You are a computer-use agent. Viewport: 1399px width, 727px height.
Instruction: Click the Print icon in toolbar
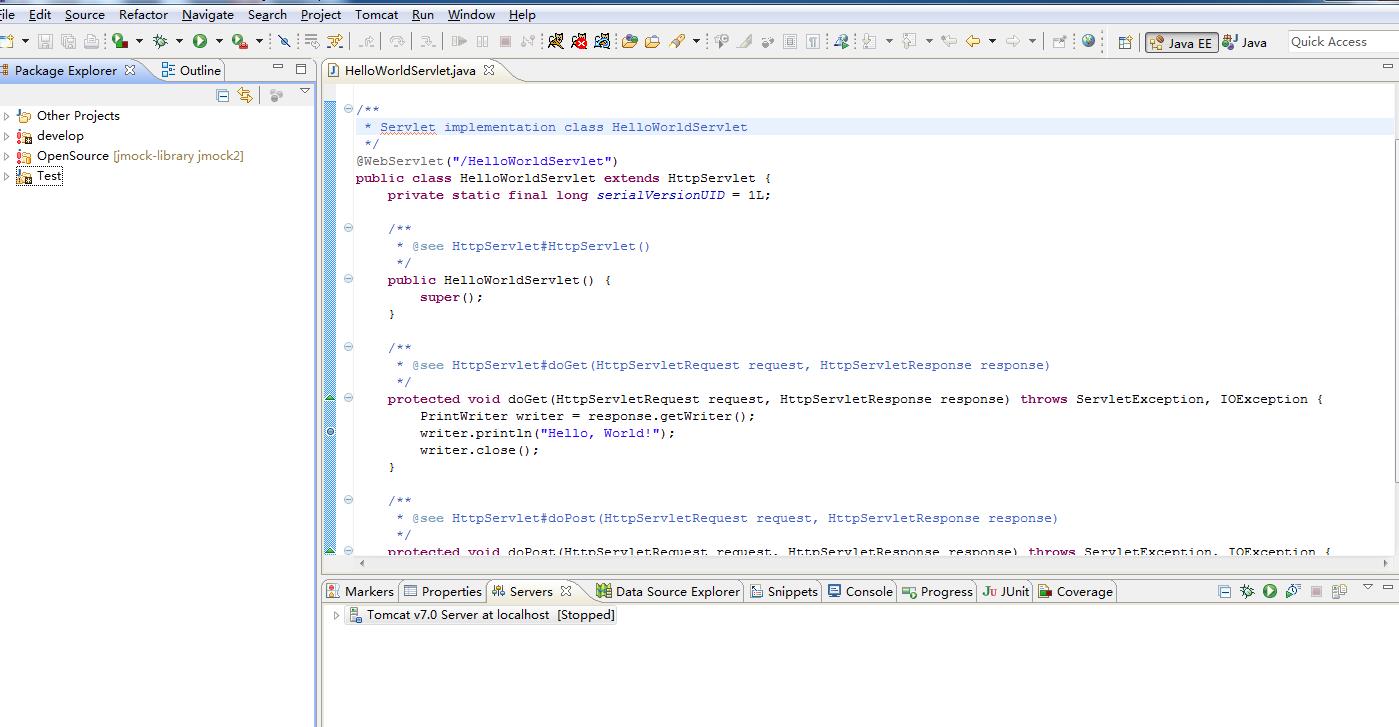point(91,41)
